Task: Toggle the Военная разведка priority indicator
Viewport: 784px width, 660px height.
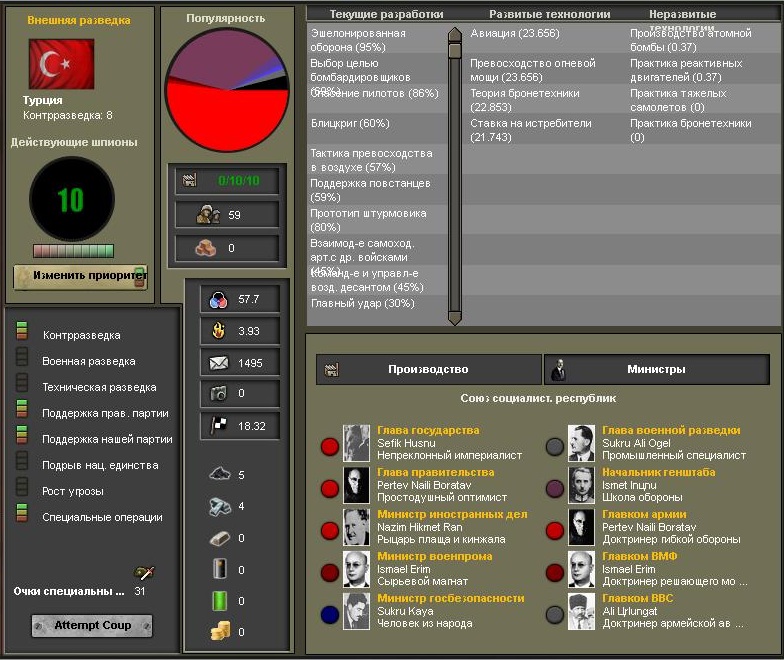Action: point(22,356)
